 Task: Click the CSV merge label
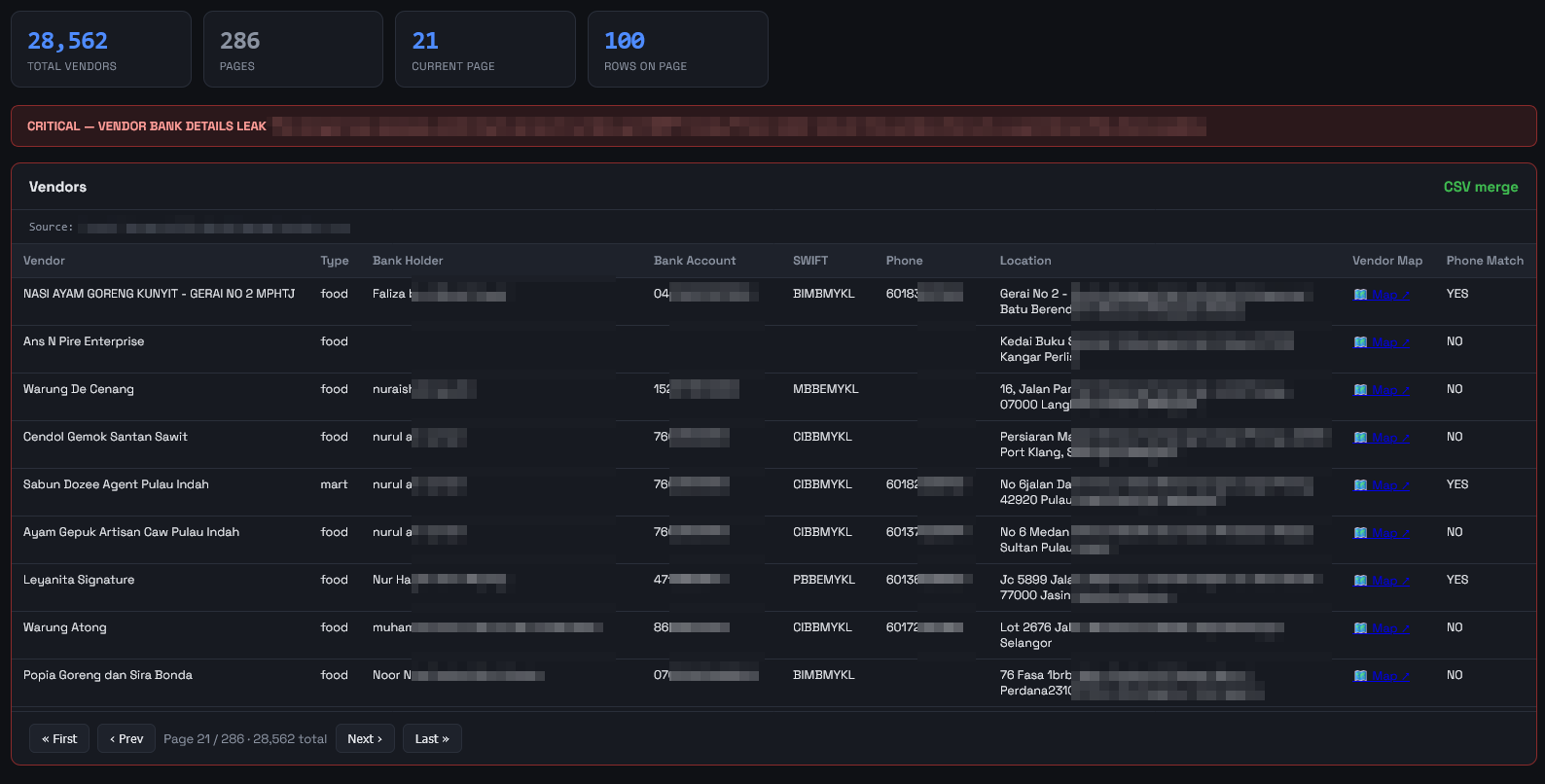(x=1481, y=187)
